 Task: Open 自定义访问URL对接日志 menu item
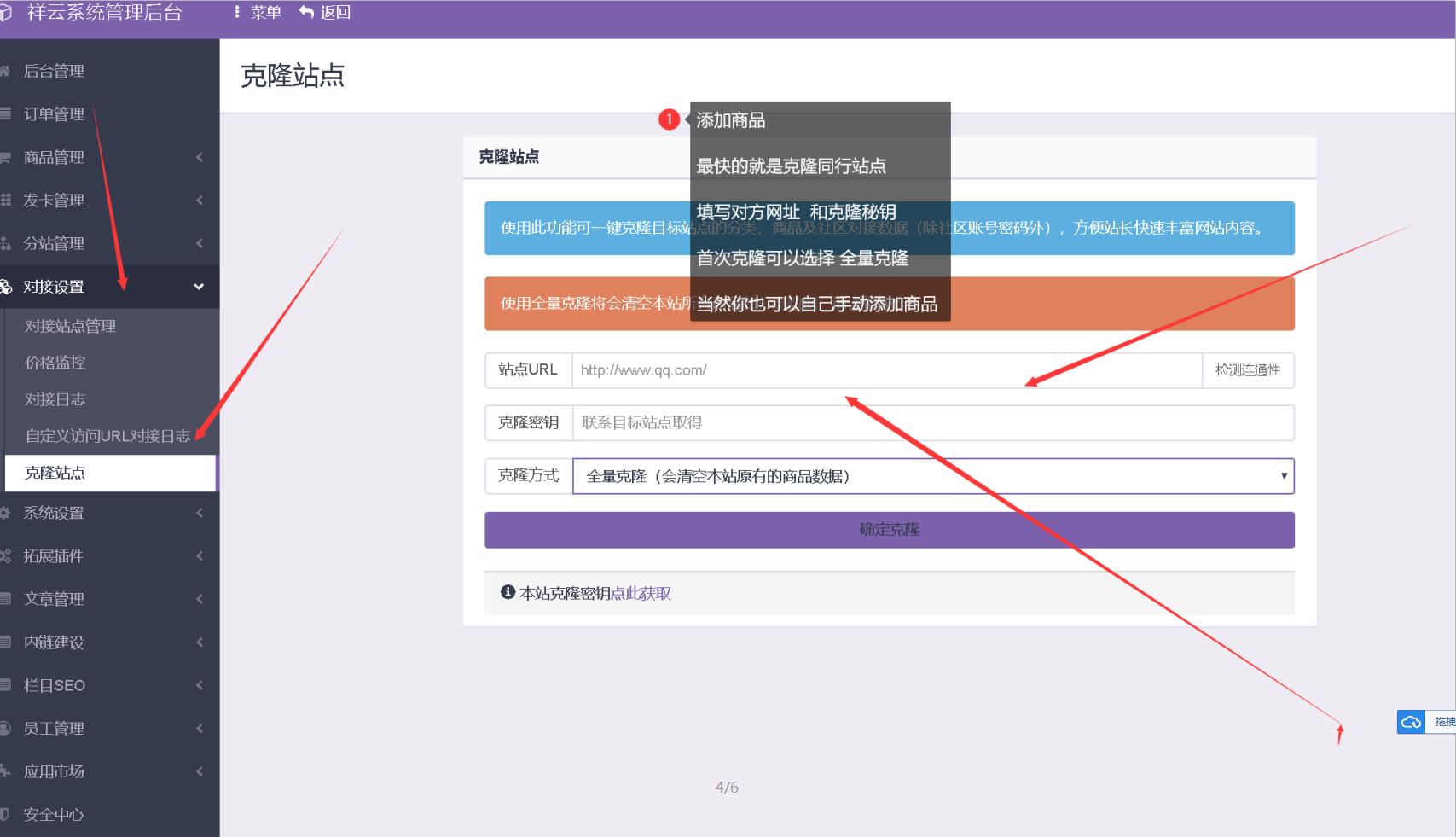coord(107,436)
